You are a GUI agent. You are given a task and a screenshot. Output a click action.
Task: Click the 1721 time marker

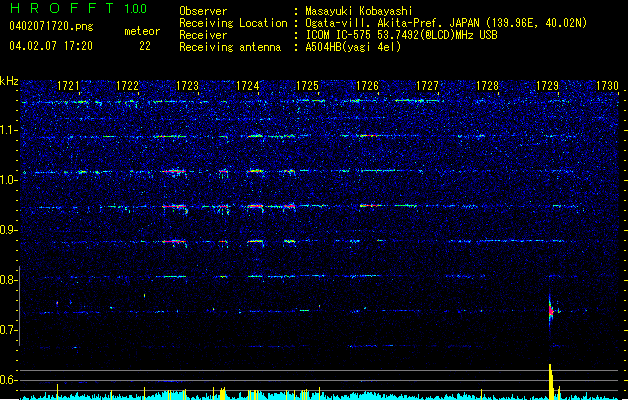pos(68,86)
